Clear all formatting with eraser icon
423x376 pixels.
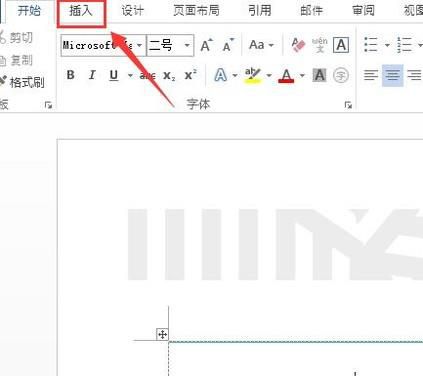[298, 45]
